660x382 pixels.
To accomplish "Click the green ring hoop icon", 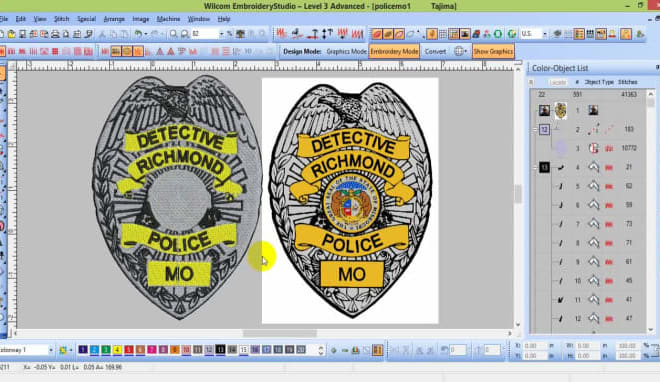I will [498, 34].
